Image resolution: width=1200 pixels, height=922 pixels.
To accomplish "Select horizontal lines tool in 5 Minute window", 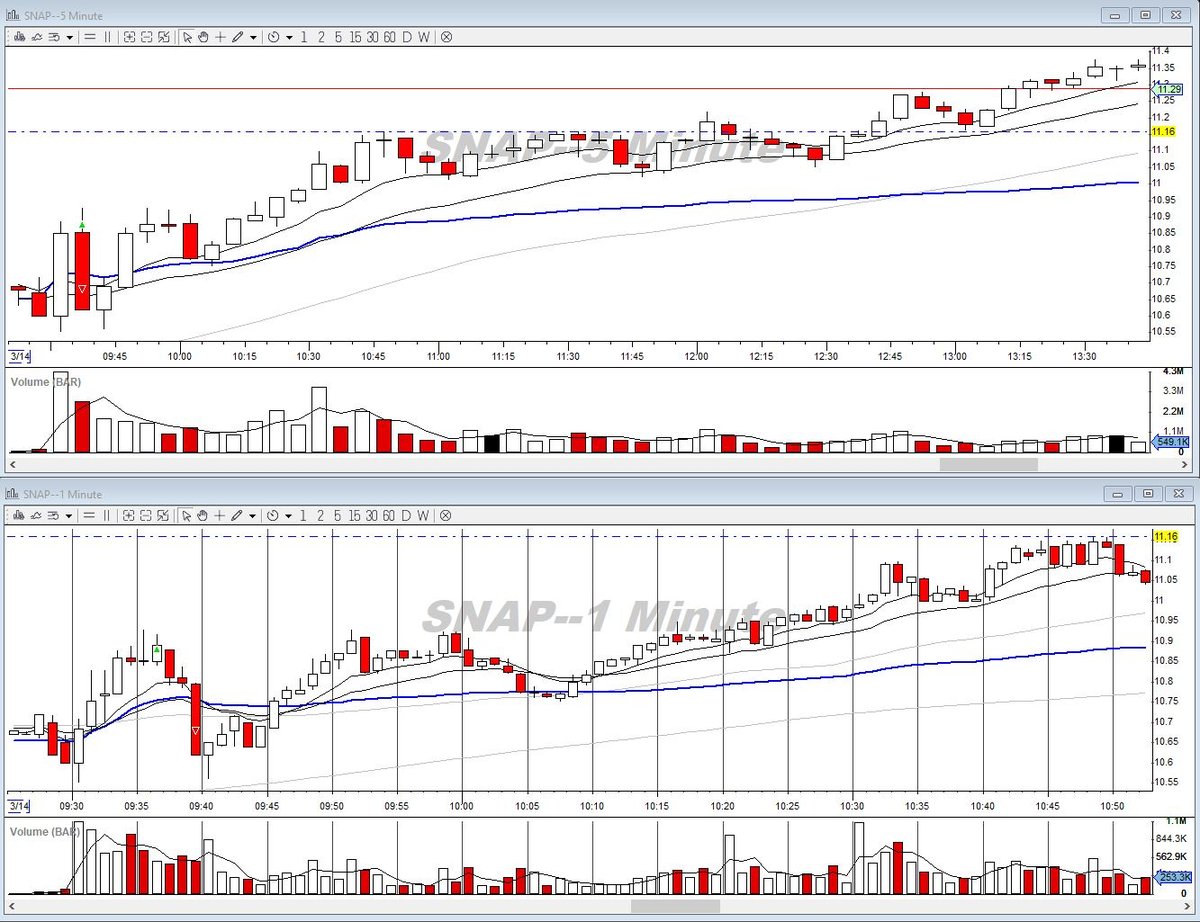I will 90,37.
